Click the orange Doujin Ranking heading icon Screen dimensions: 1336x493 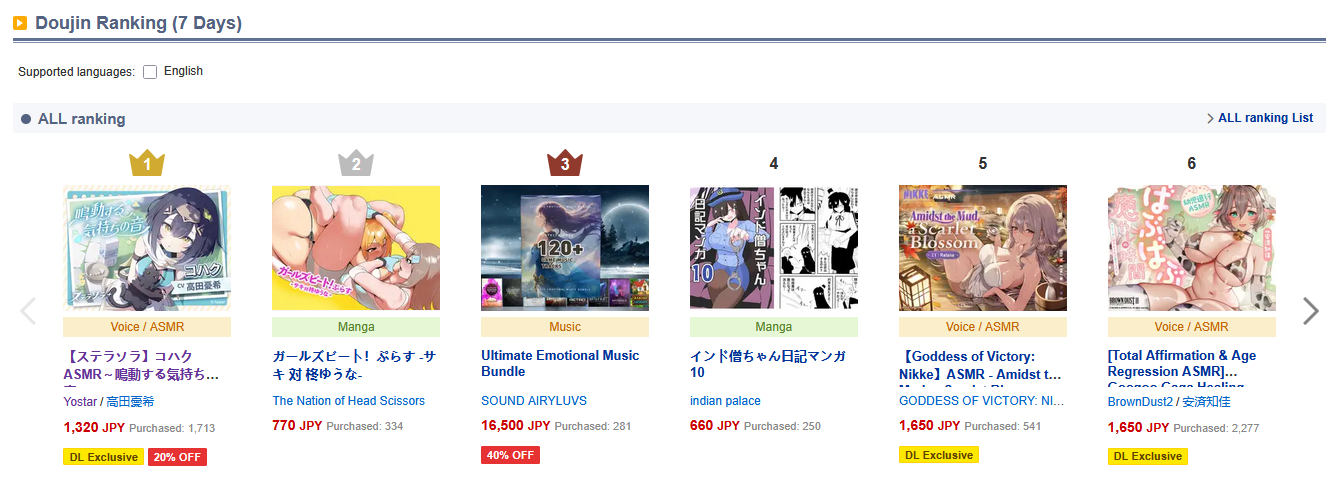(x=20, y=23)
